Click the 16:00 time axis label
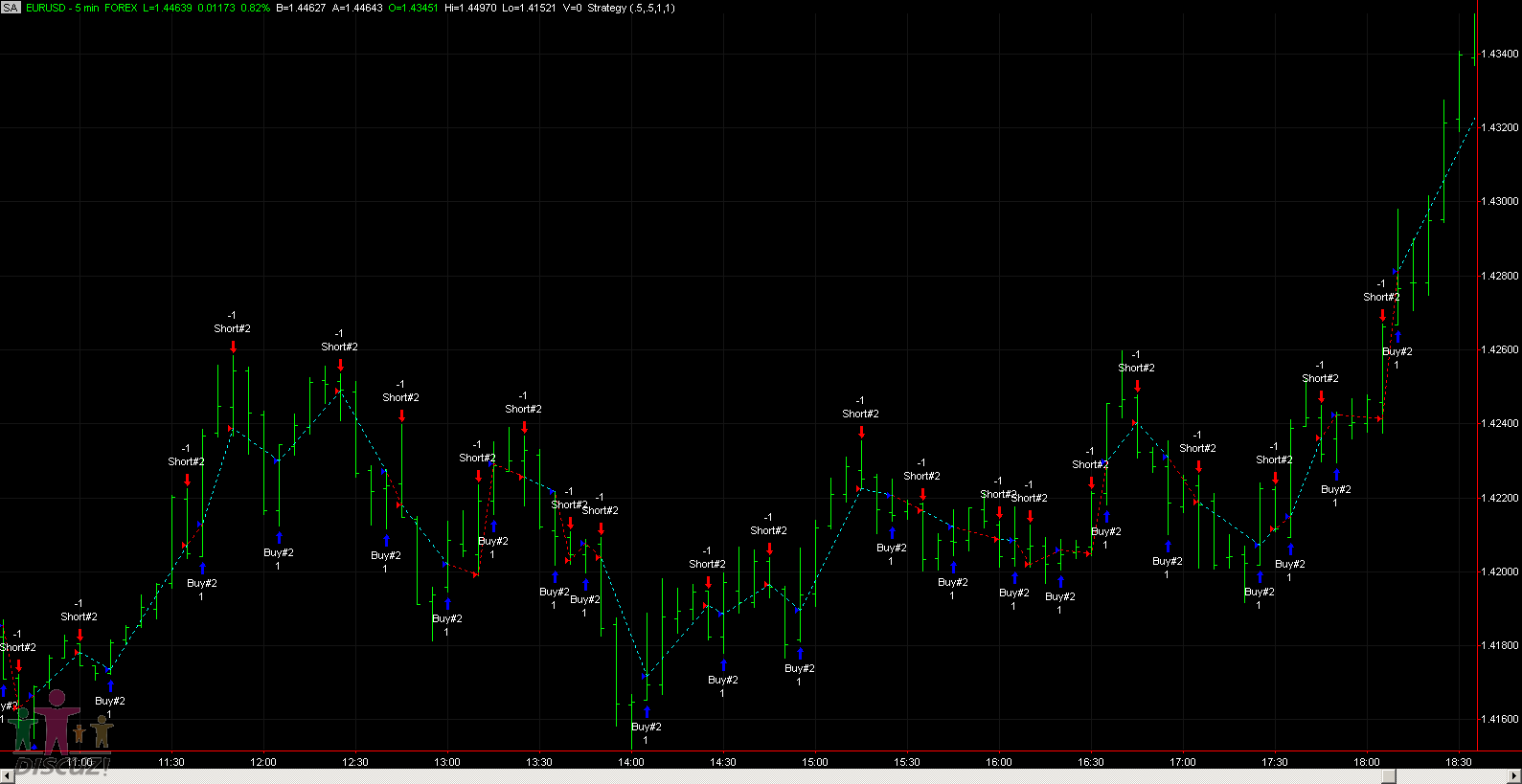The image size is (1522, 784). pos(999,762)
